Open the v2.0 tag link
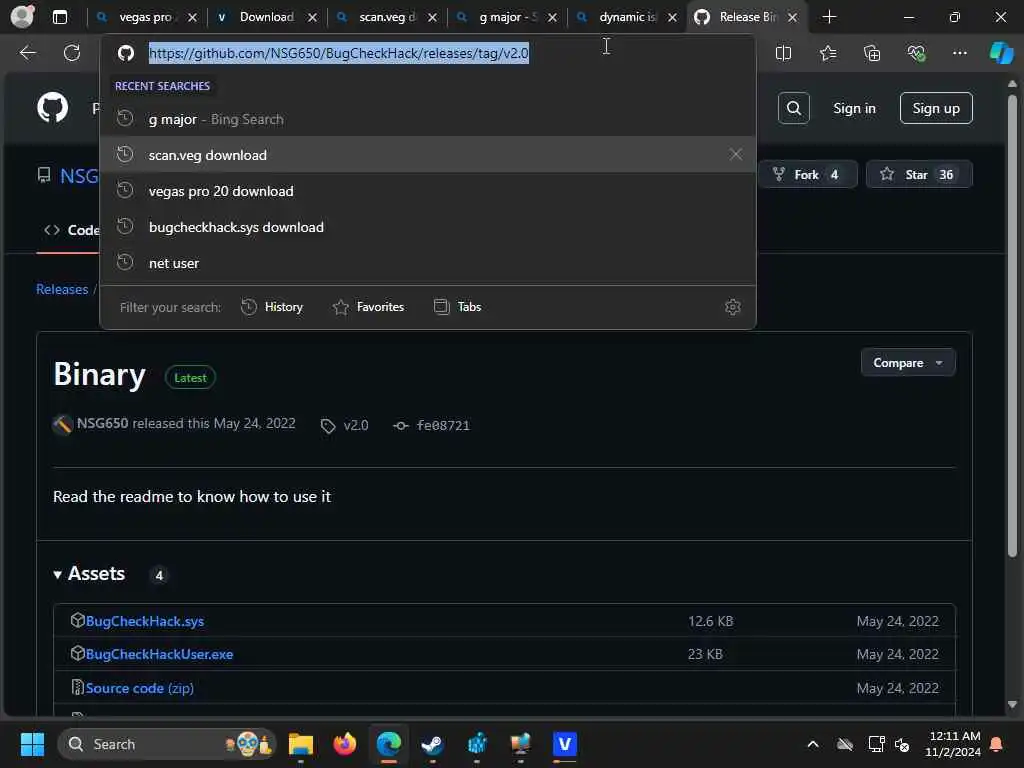 (x=356, y=426)
